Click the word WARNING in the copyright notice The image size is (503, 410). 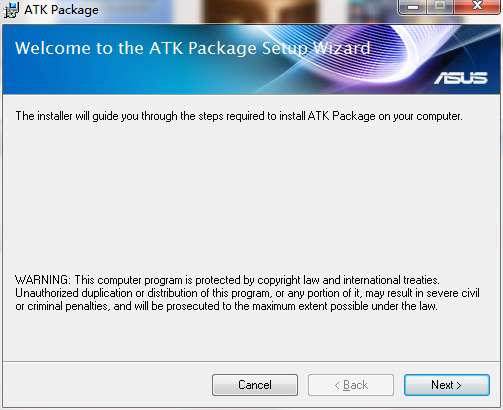42,280
